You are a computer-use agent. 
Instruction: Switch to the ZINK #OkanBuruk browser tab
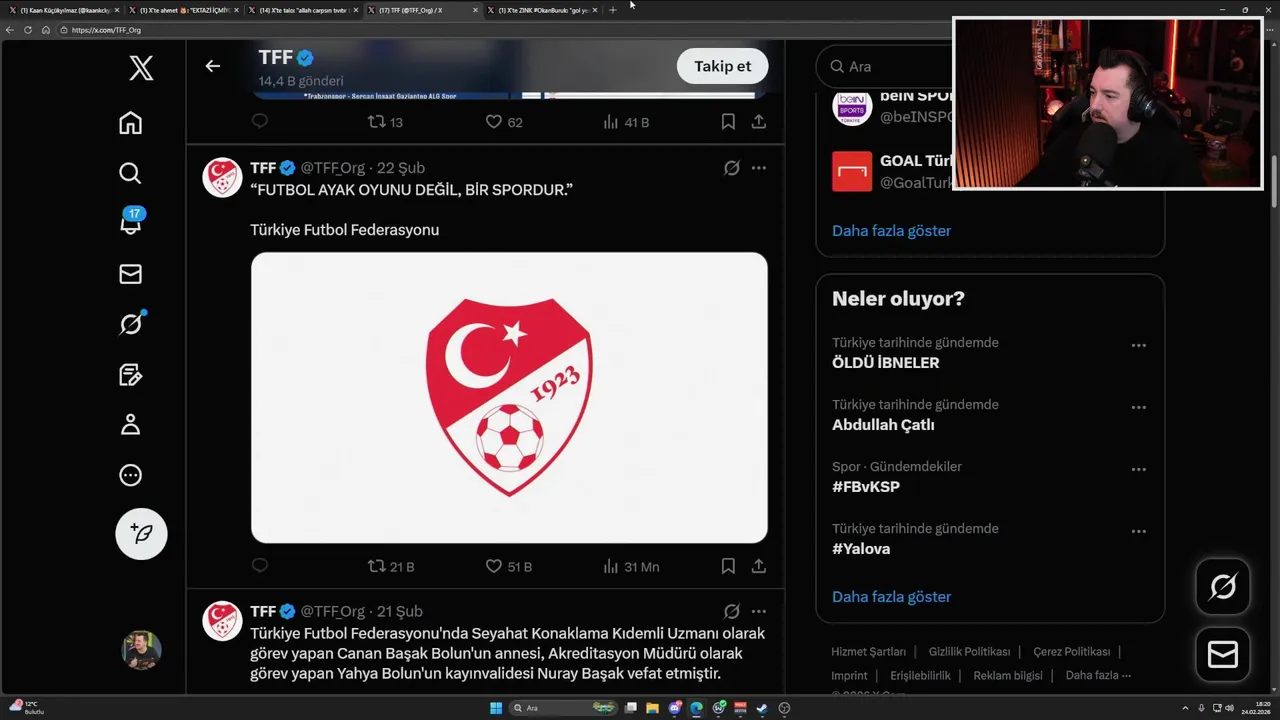click(542, 10)
